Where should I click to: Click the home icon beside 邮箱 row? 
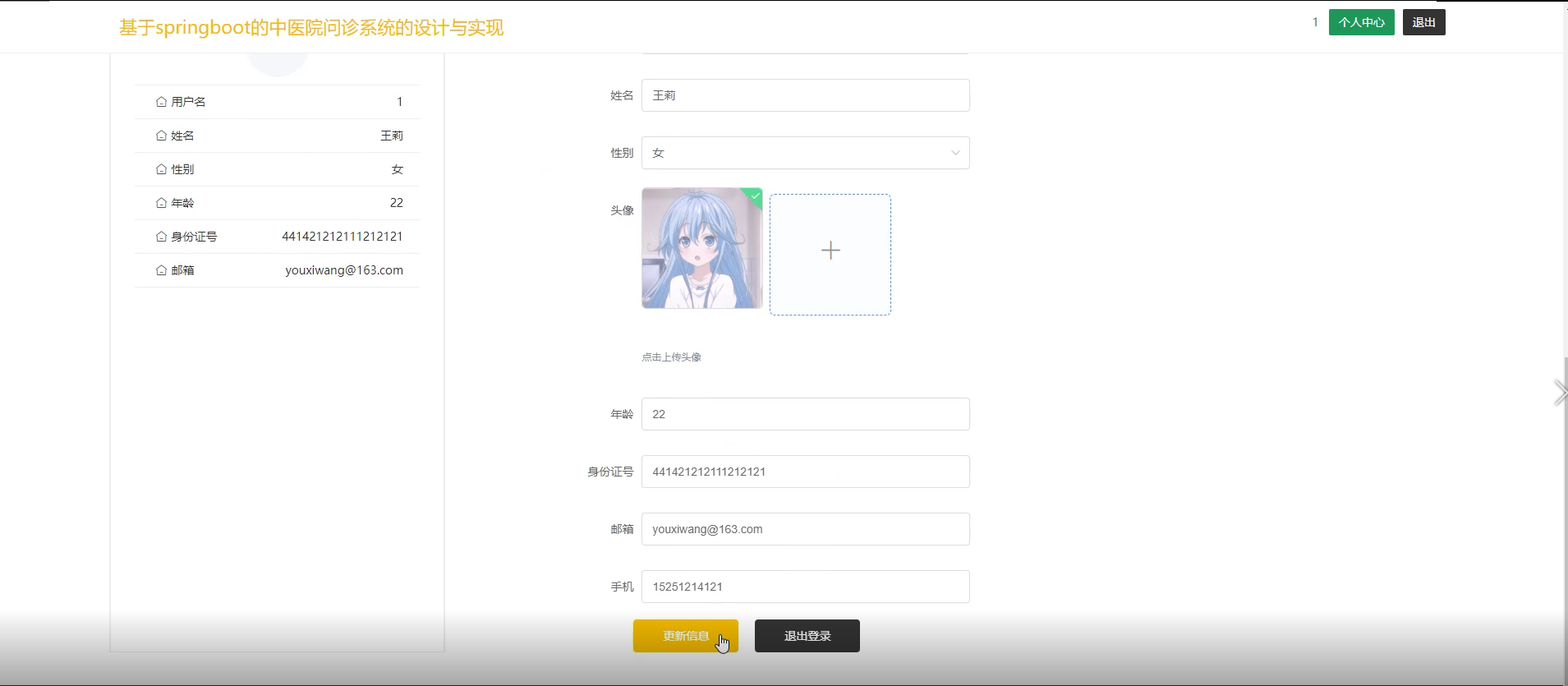click(x=161, y=270)
